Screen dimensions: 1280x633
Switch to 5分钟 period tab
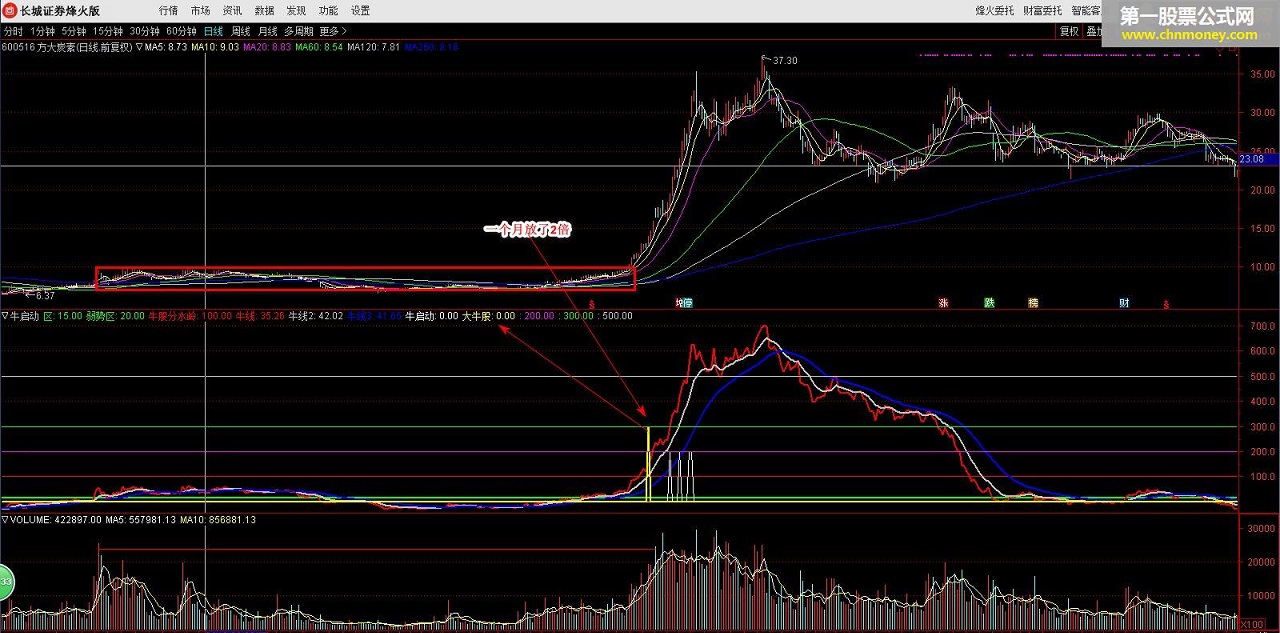[x=74, y=31]
